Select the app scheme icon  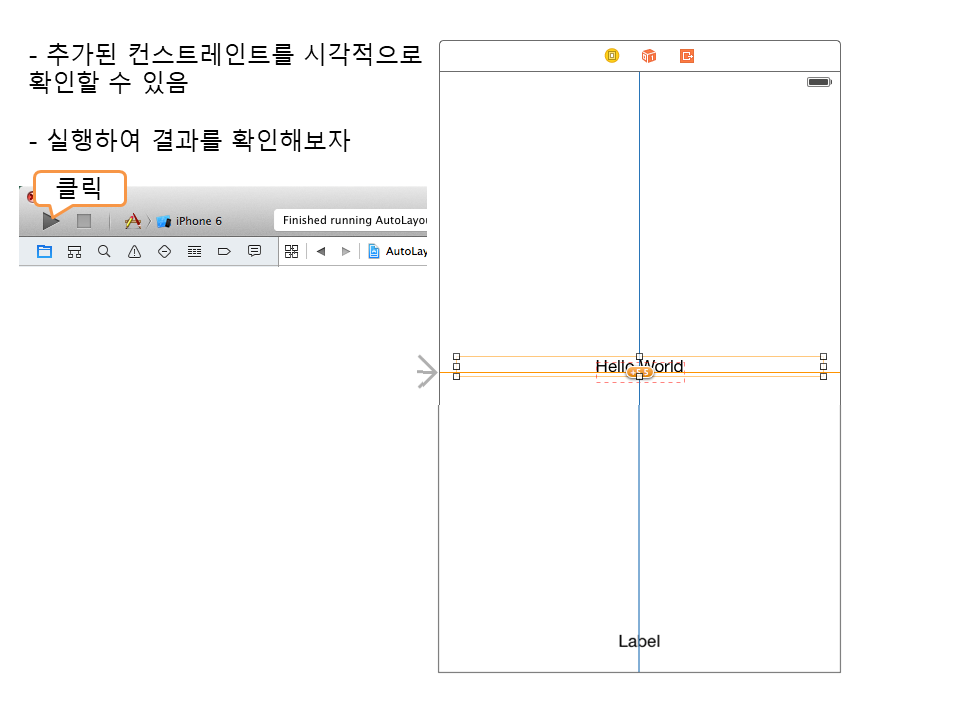tap(131, 221)
